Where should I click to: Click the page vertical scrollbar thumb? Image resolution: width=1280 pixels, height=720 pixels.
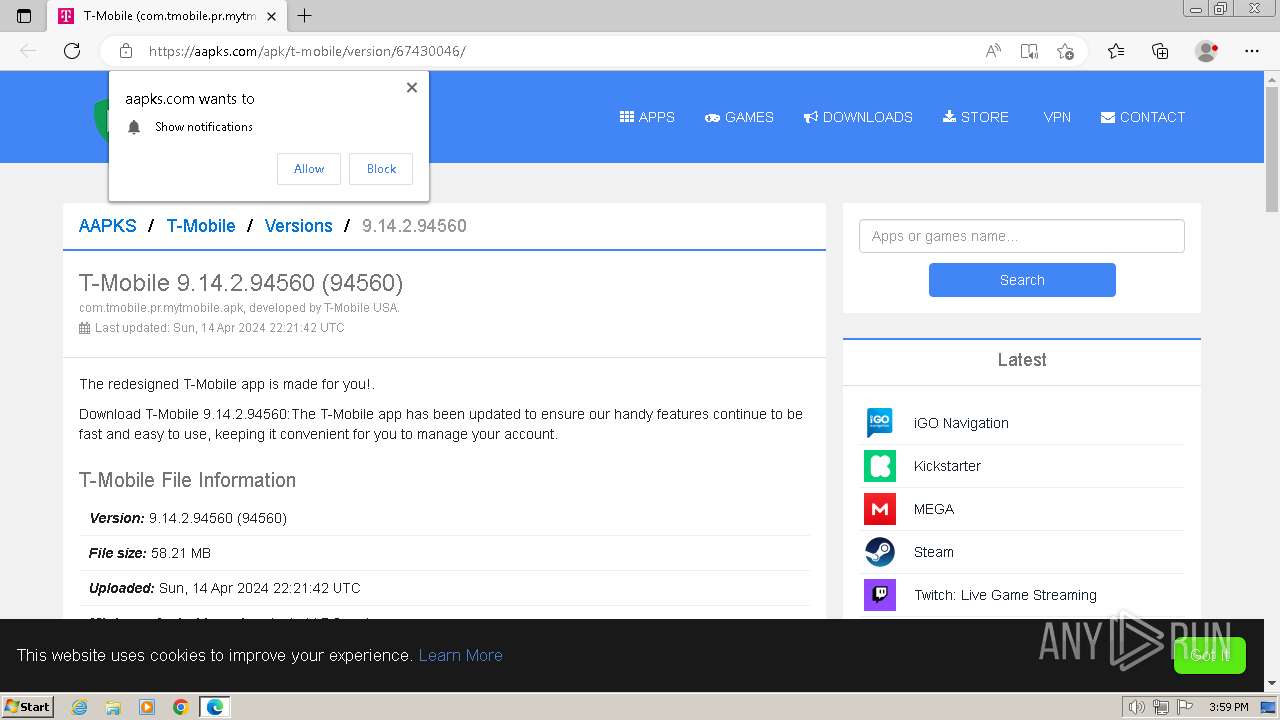1272,147
